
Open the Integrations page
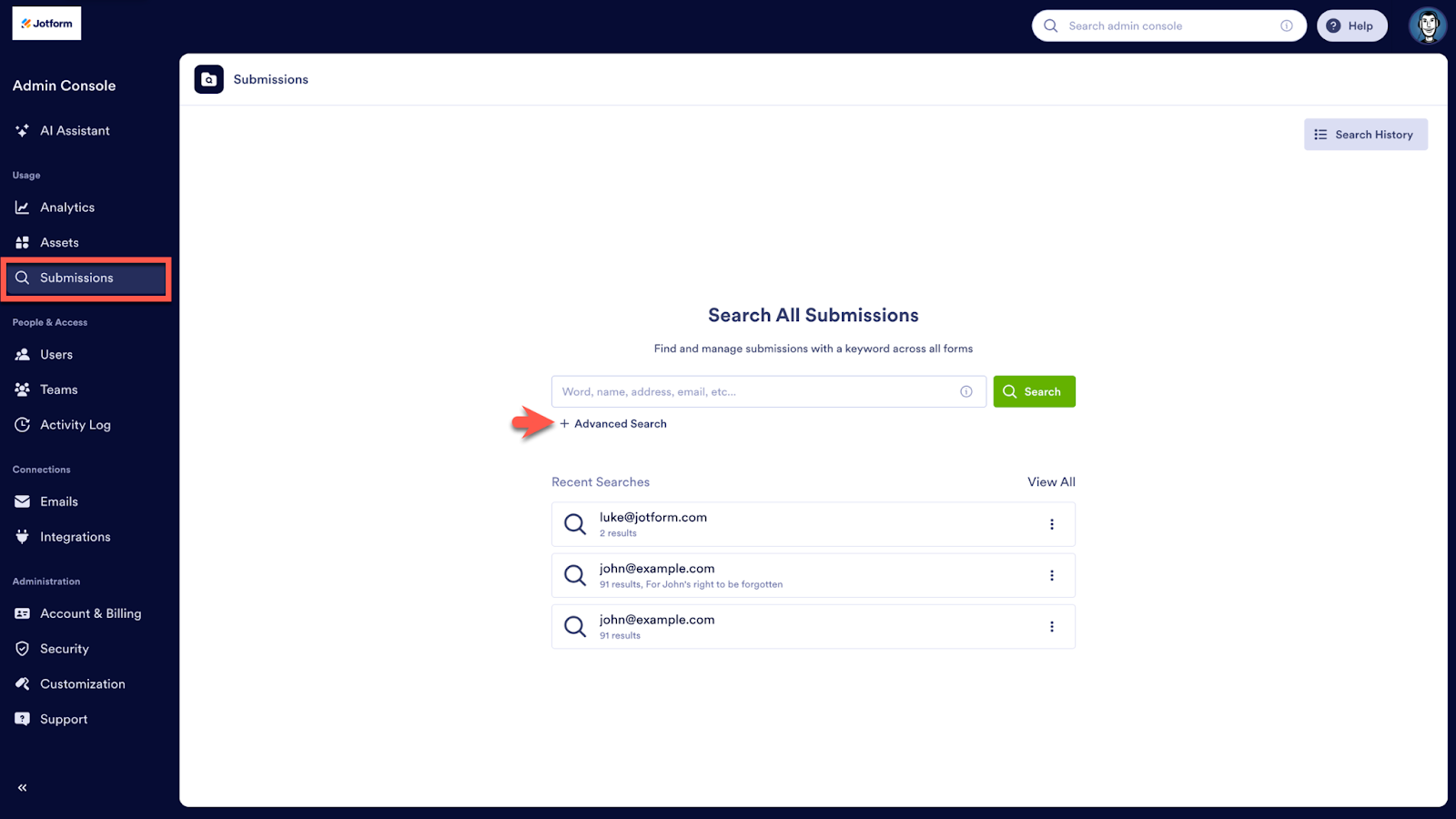(x=75, y=536)
